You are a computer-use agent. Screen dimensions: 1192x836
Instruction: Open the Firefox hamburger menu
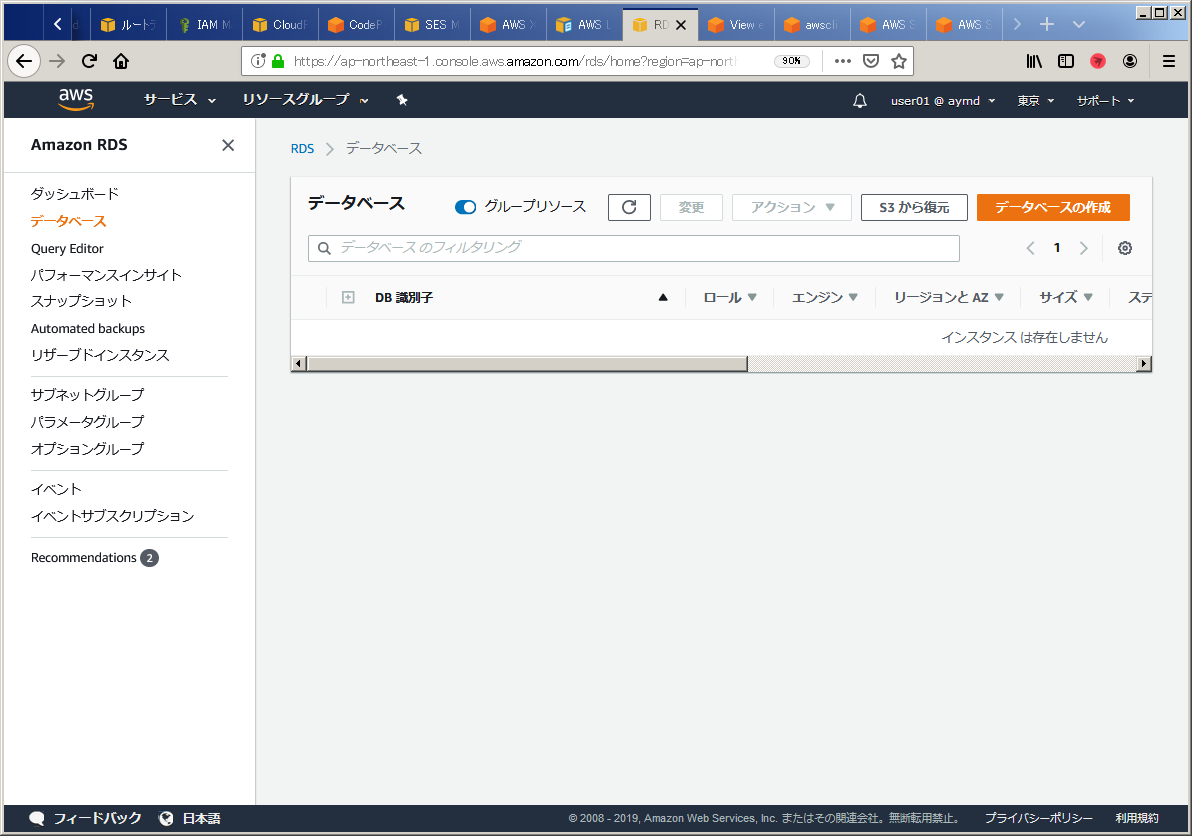click(1169, 61)
